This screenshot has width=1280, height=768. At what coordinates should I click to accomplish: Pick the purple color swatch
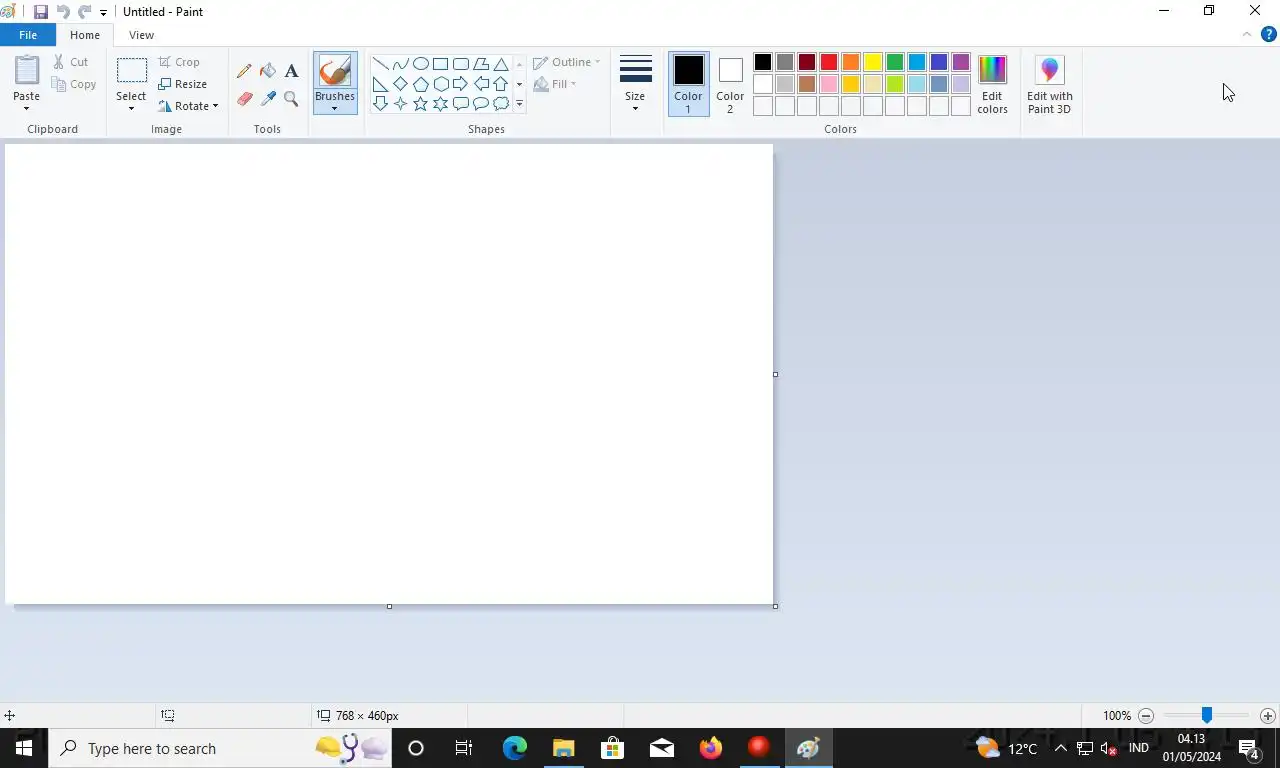961,62
